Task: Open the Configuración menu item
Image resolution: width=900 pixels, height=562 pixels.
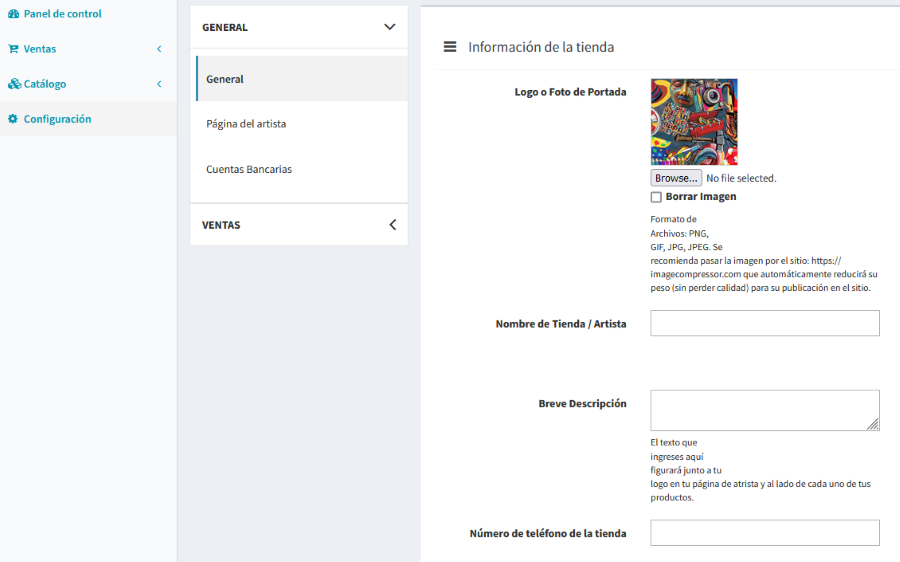Action: click(x=88, y=119)
